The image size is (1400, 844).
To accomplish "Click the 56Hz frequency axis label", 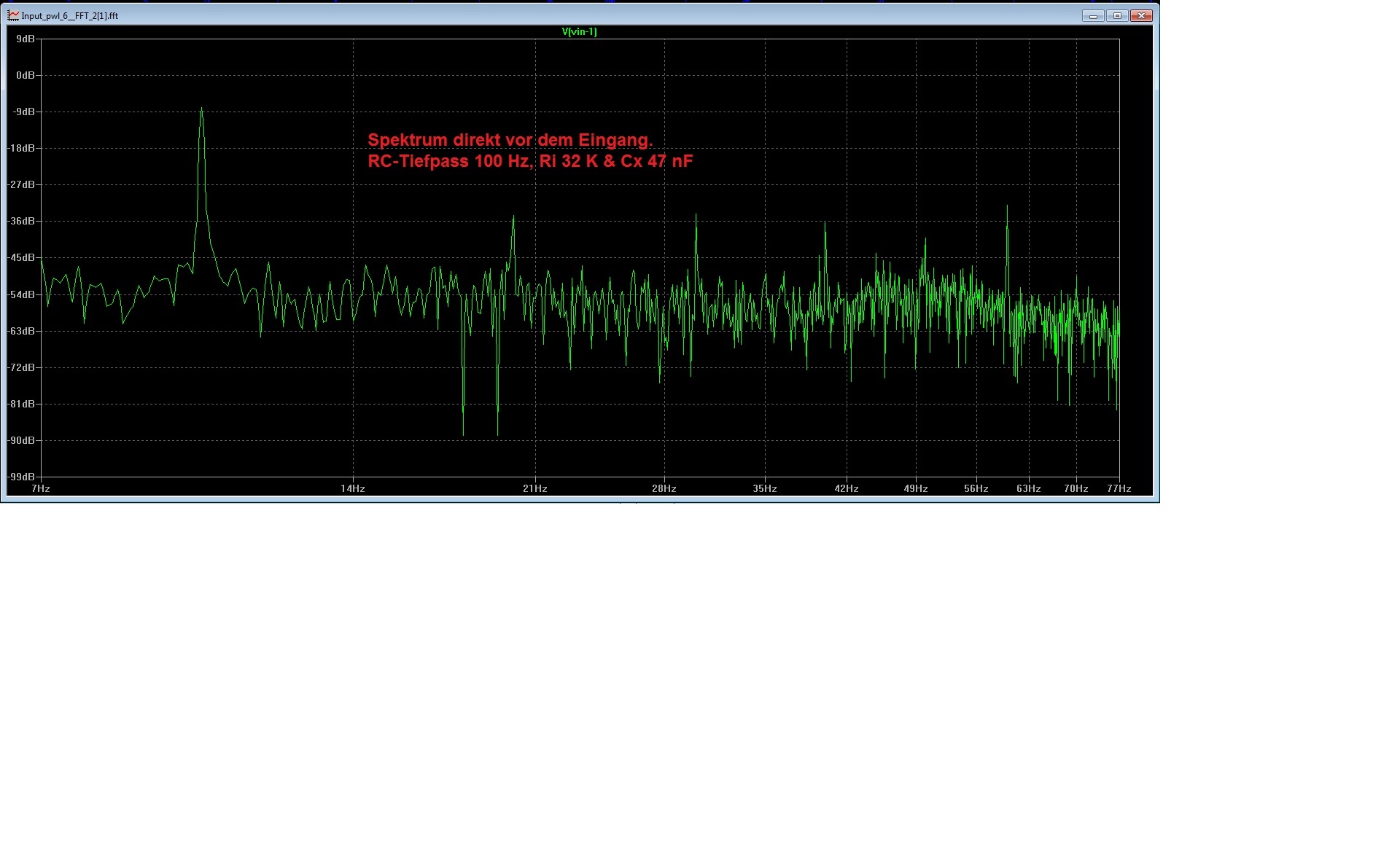I will point(976,488).
